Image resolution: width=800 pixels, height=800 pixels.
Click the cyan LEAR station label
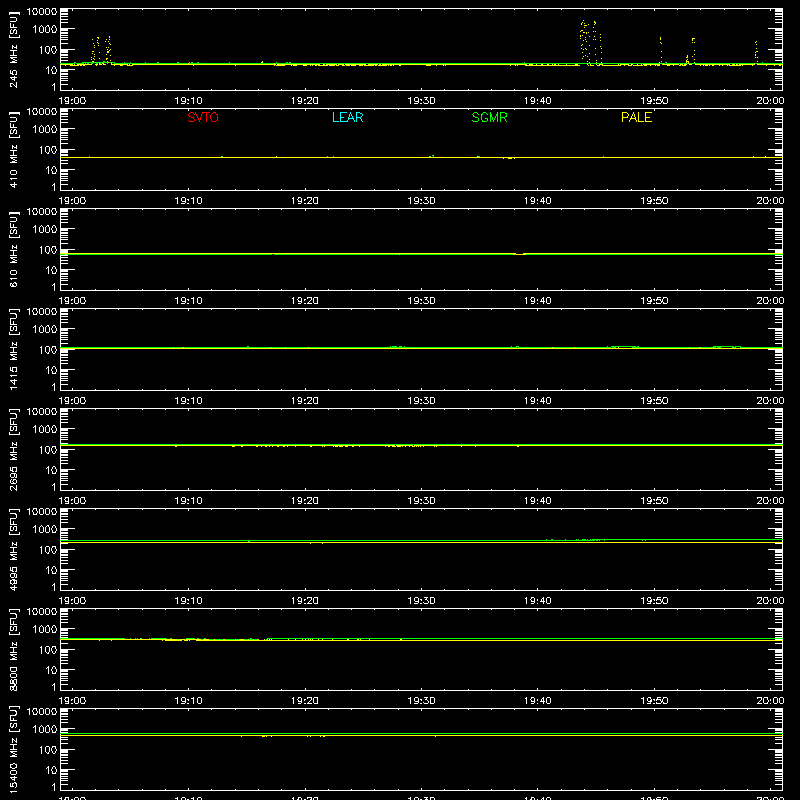347,117
